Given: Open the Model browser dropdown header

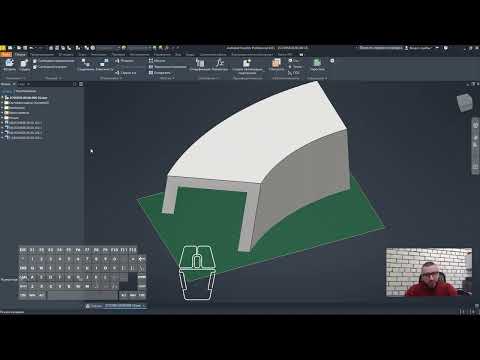Looking at the screenshot, I should coord(8,84).
